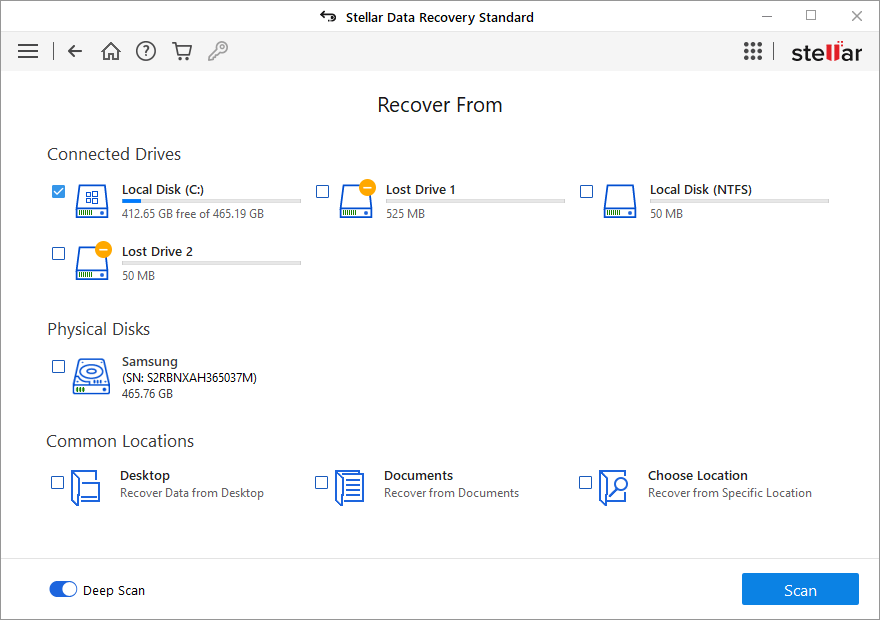Viewport: 880px width, 620px height.
Task: Check the Samsung physical disk checkbox
Action: [x=58, y=366]
